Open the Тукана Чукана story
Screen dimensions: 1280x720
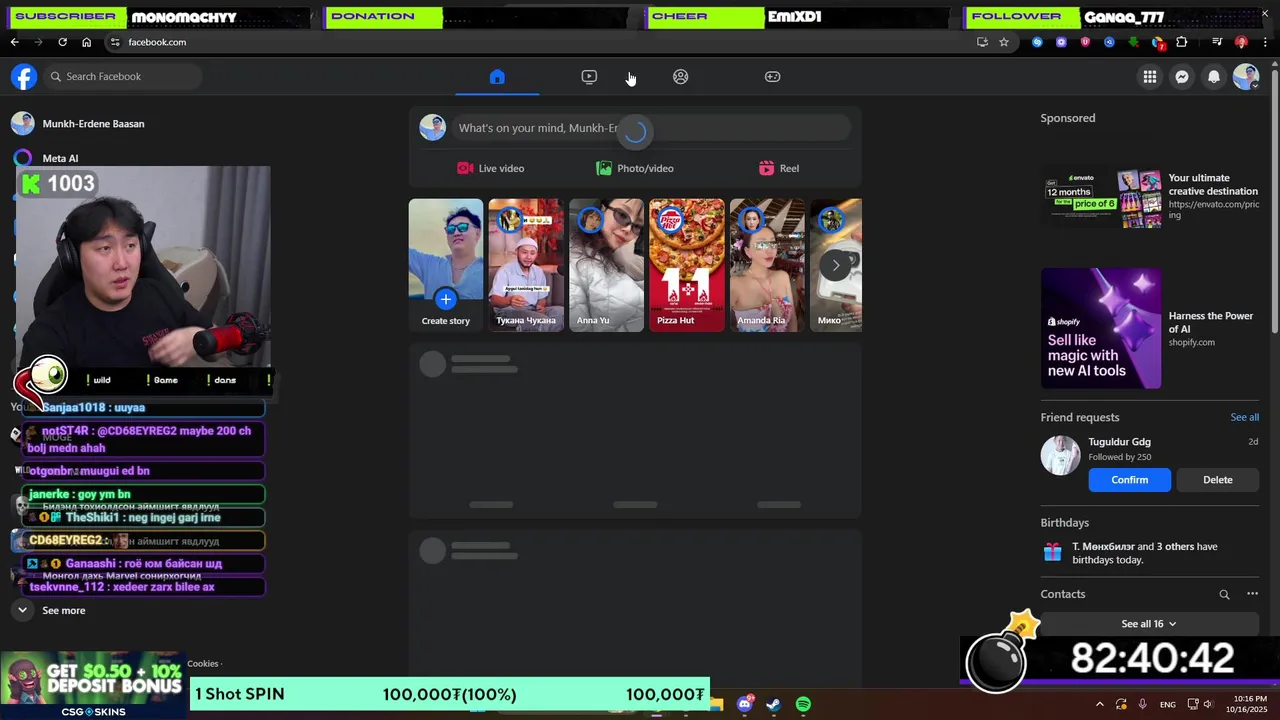click(526, 265)
